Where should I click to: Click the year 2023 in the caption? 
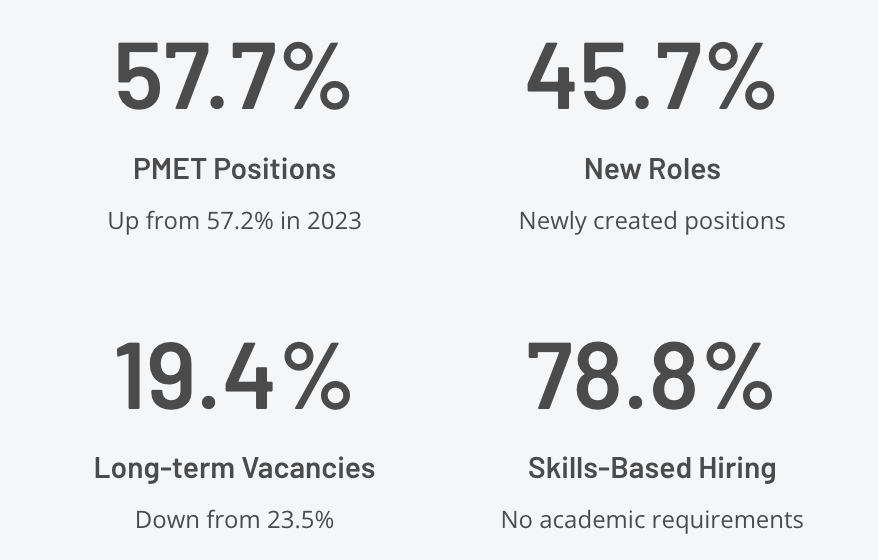334,221
